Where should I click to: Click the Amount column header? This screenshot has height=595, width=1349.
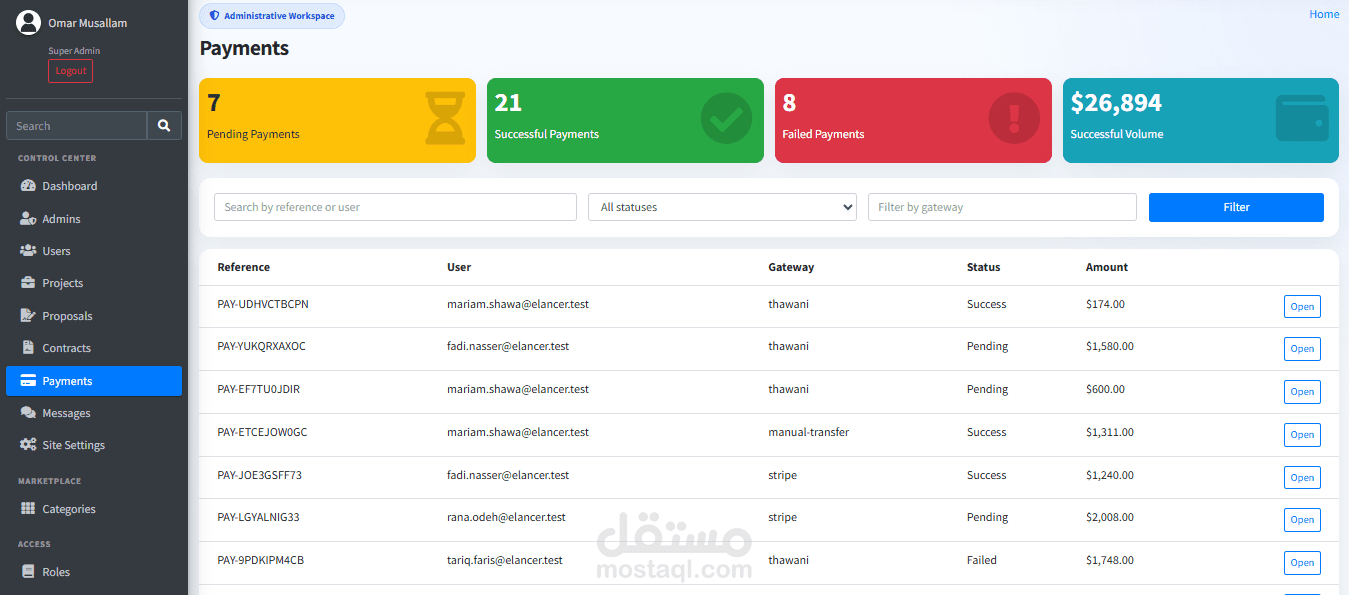pos(1107,267)
